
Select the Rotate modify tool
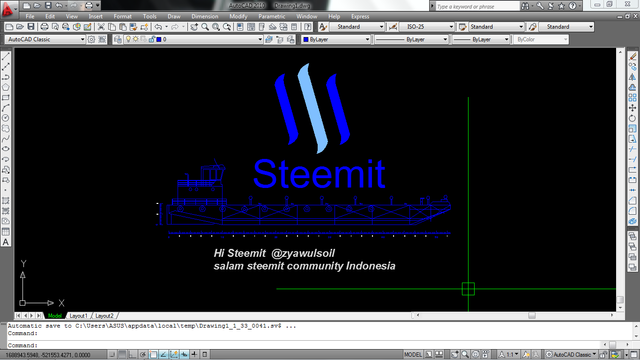(x=632, y=118)
